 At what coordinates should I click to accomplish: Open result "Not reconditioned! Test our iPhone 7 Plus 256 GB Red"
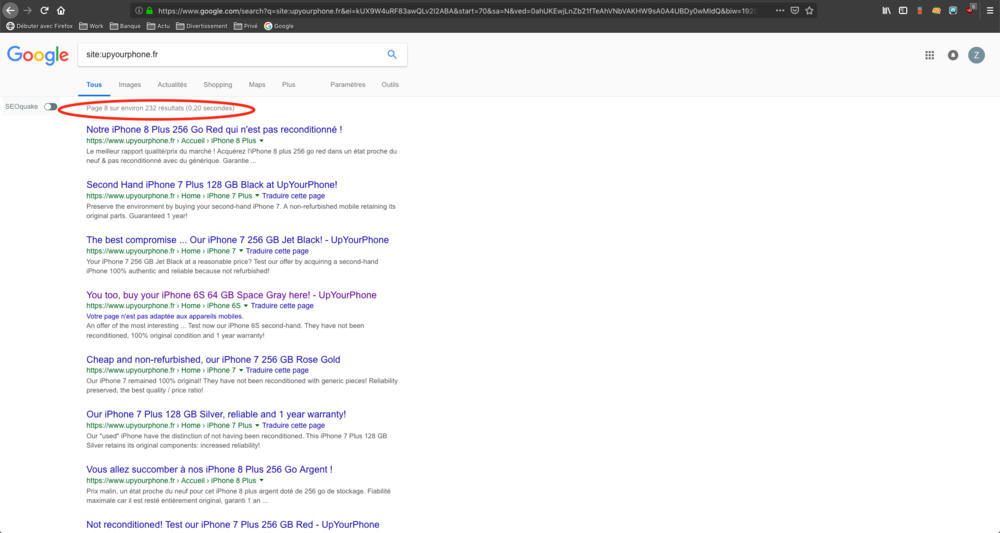[x=233, y=525]
